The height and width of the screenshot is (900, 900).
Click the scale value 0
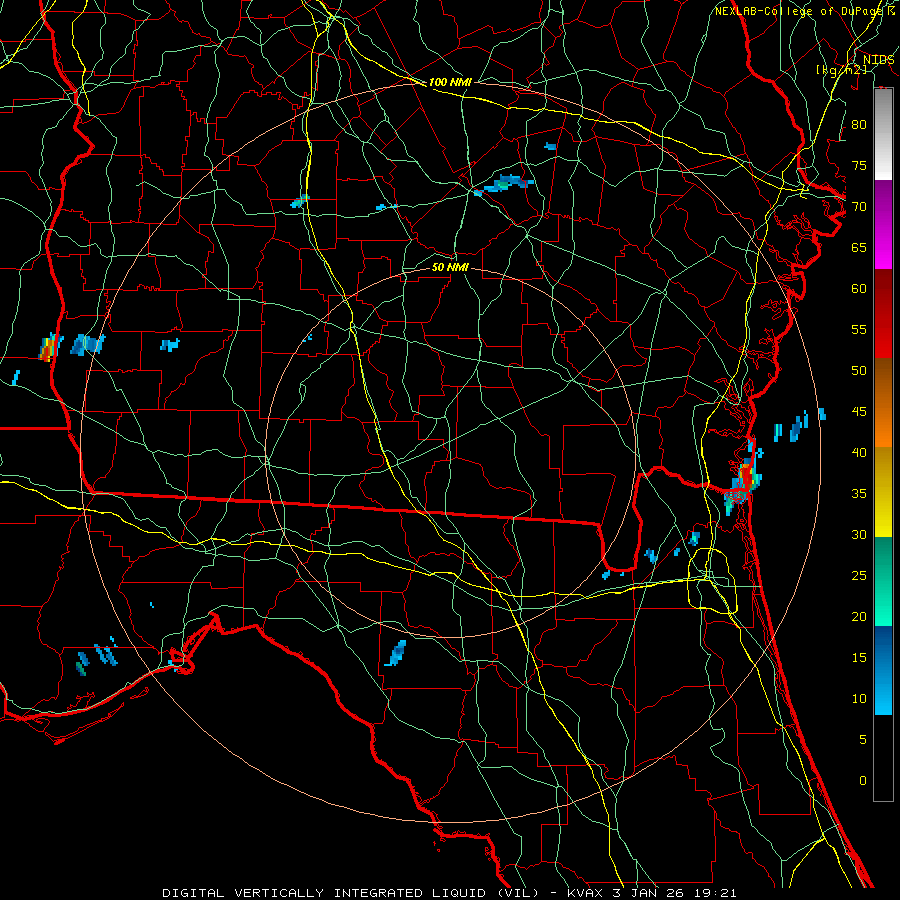coord(863,781)
